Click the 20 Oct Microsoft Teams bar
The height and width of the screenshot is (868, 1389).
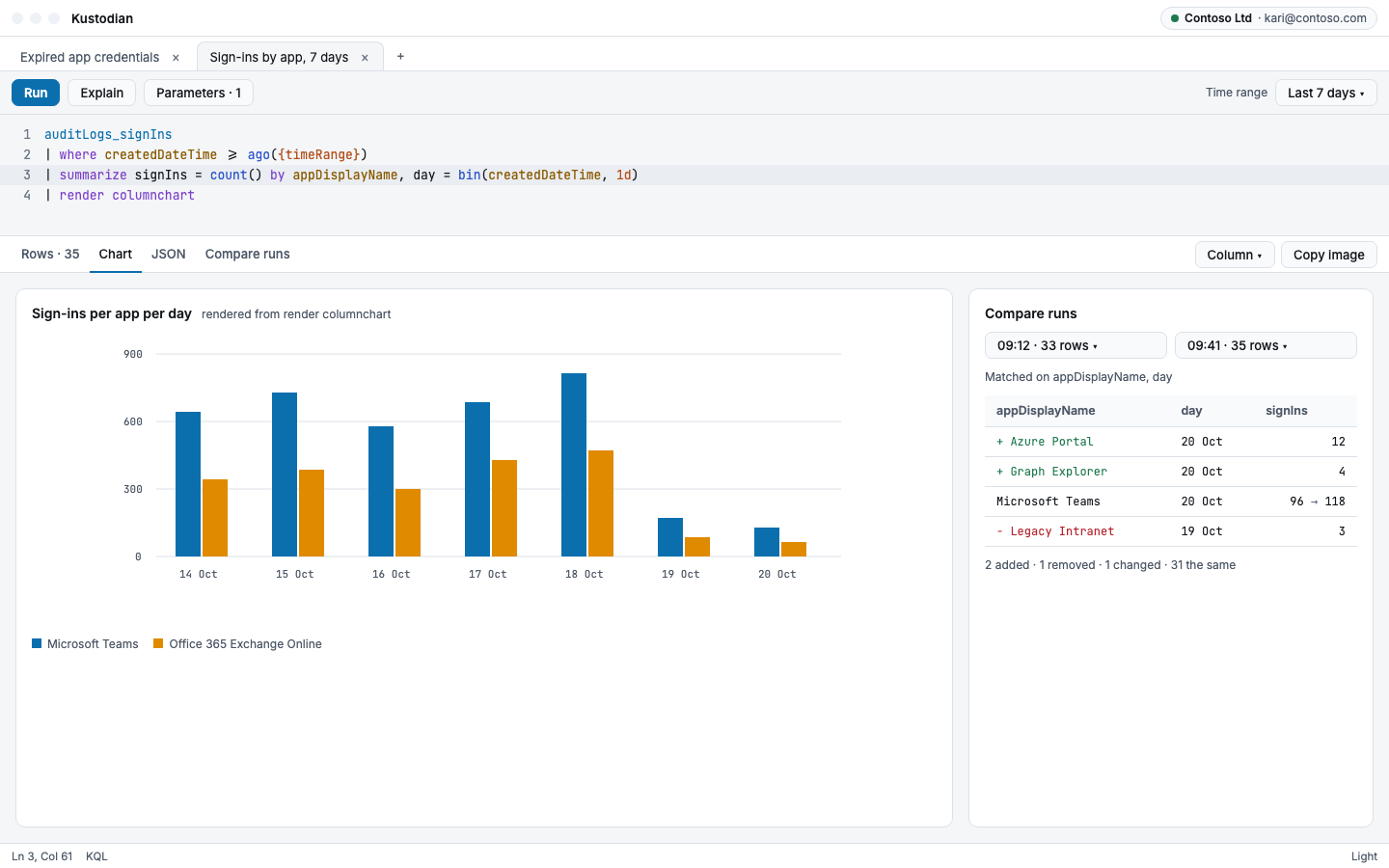(x=767, y=542)
